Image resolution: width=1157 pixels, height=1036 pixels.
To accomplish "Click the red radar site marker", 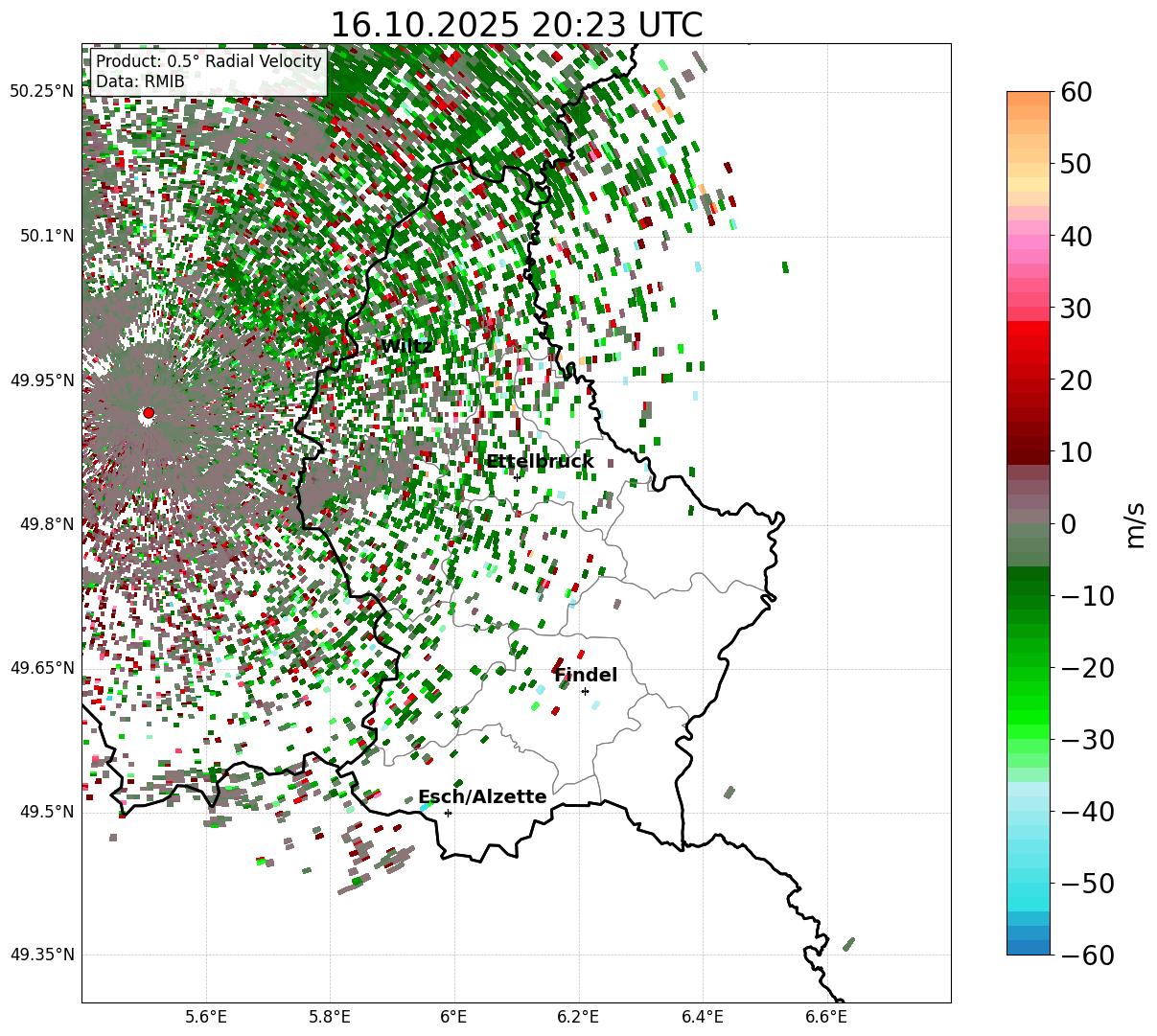I will click(148, 413).
